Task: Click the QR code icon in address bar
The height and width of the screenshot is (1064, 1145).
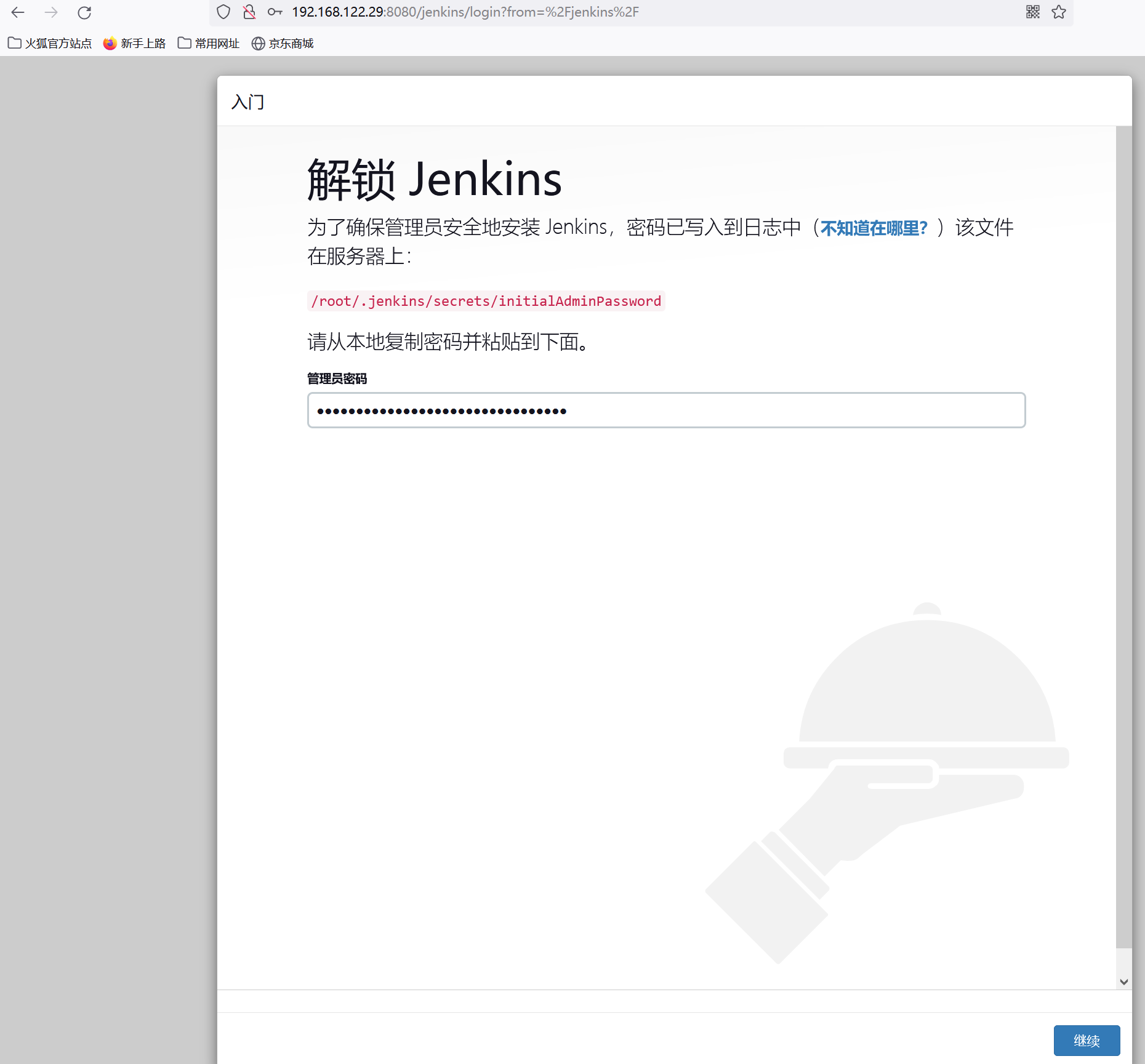Action: [x=1033, y=12]
